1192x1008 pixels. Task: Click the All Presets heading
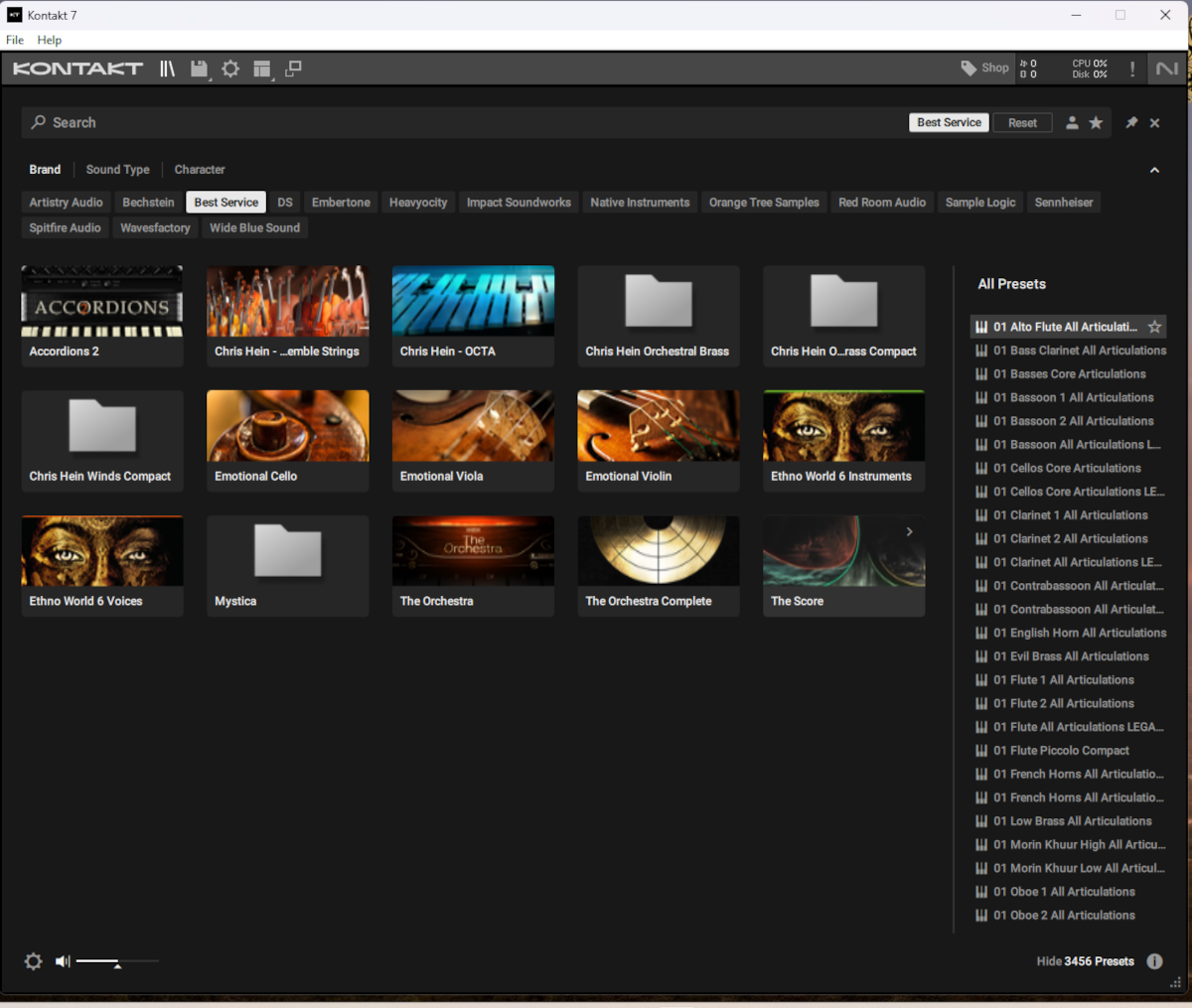(x=1012, y=284)
